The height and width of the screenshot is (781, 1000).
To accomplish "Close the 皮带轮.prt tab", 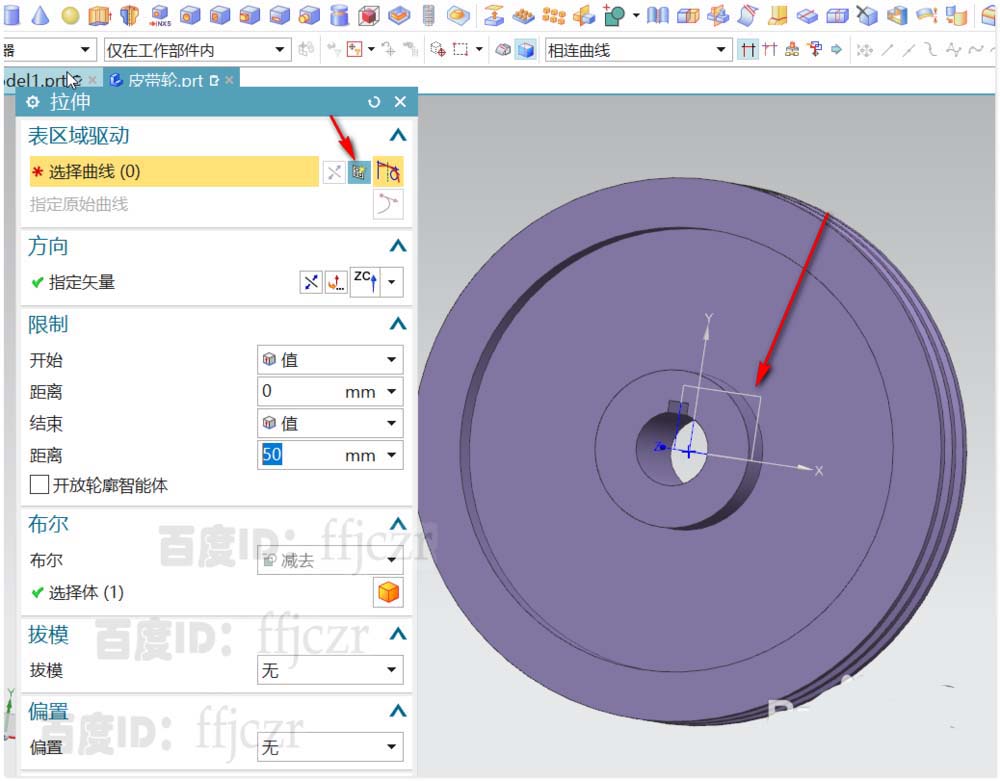I will [229, 80].
